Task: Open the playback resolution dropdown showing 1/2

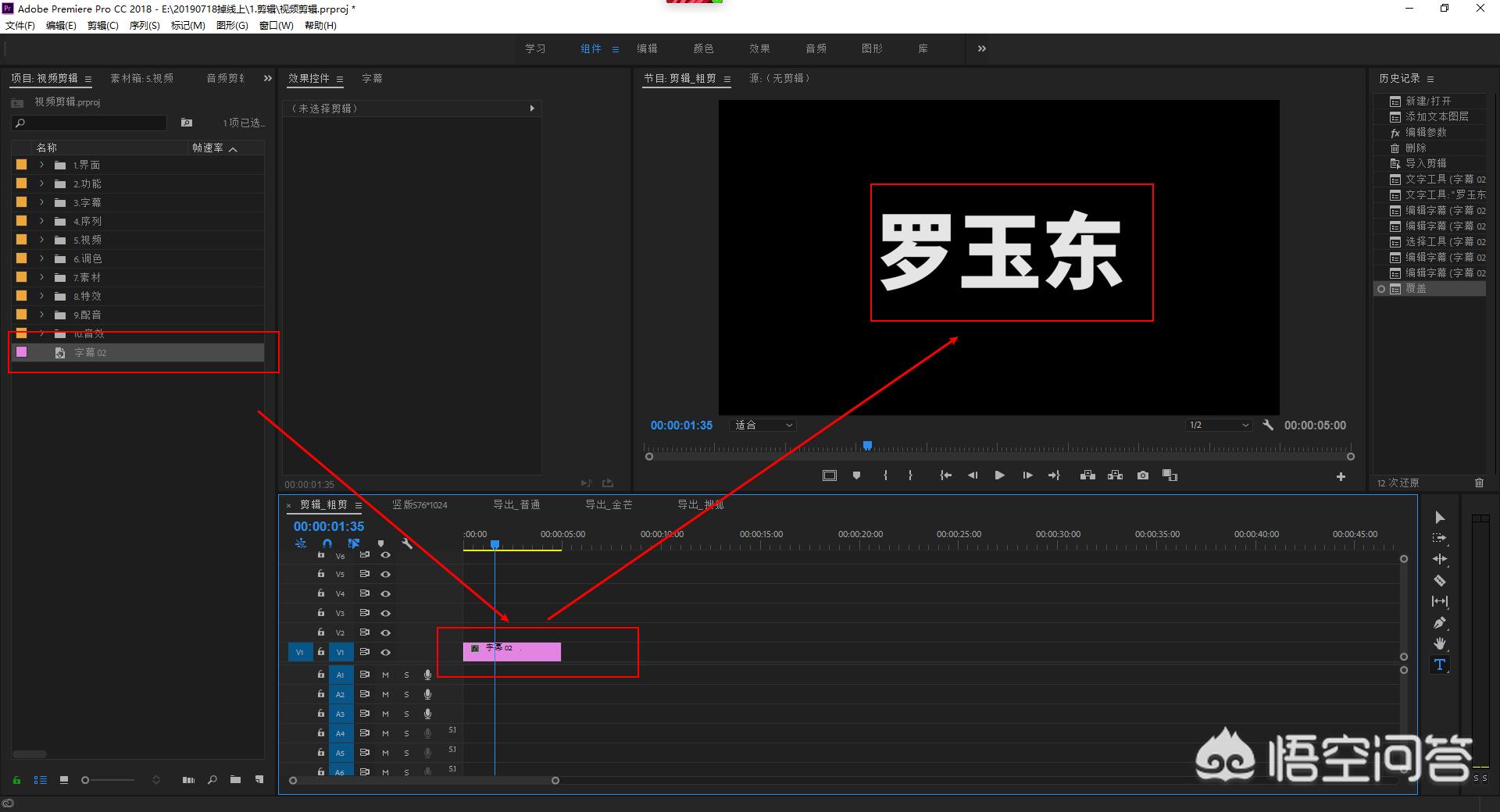Action: pos(1216,425)
